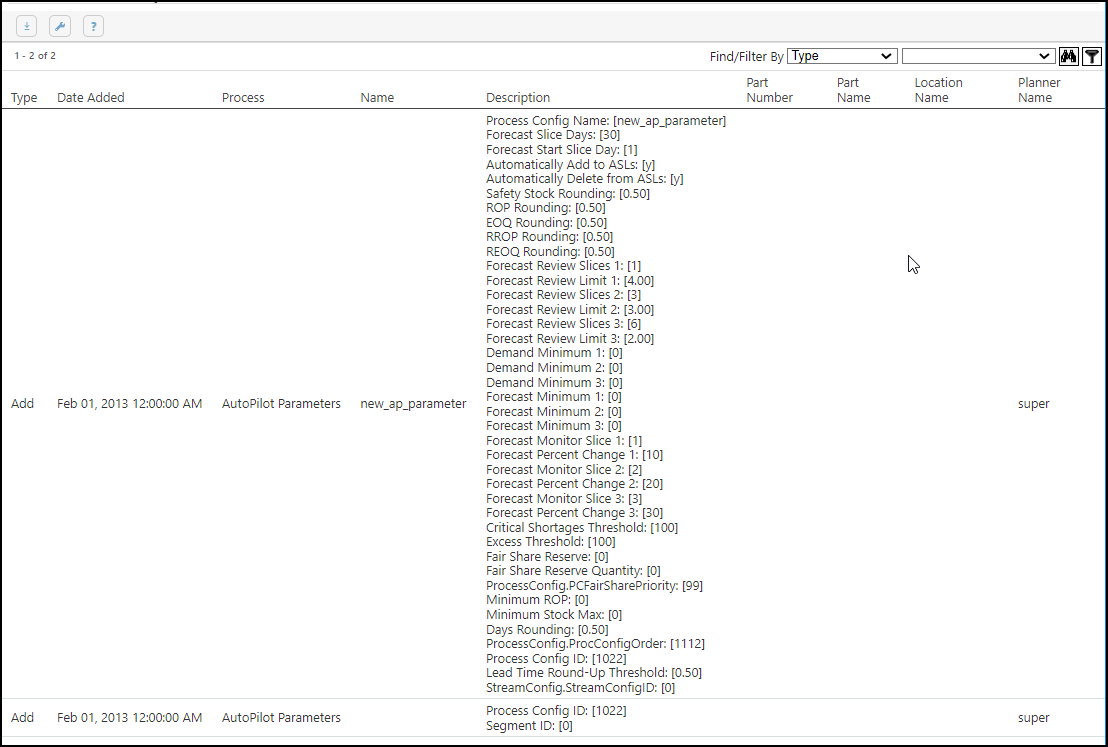
Task: Click the Part Number column header
Action: (x=769, y=90)
